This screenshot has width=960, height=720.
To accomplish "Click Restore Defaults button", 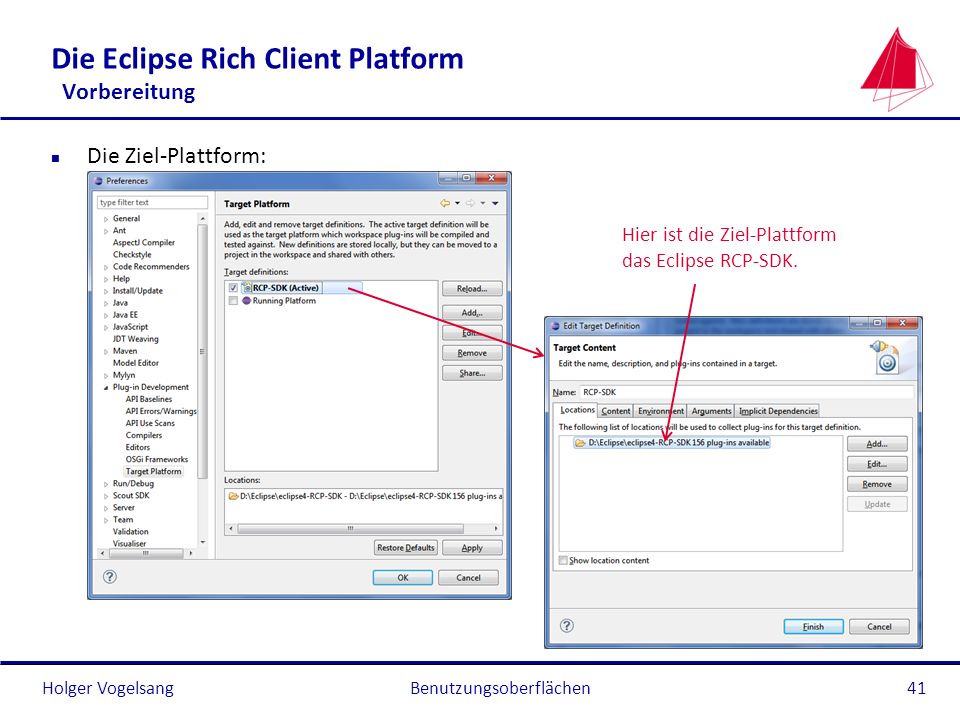I will 405,547.
